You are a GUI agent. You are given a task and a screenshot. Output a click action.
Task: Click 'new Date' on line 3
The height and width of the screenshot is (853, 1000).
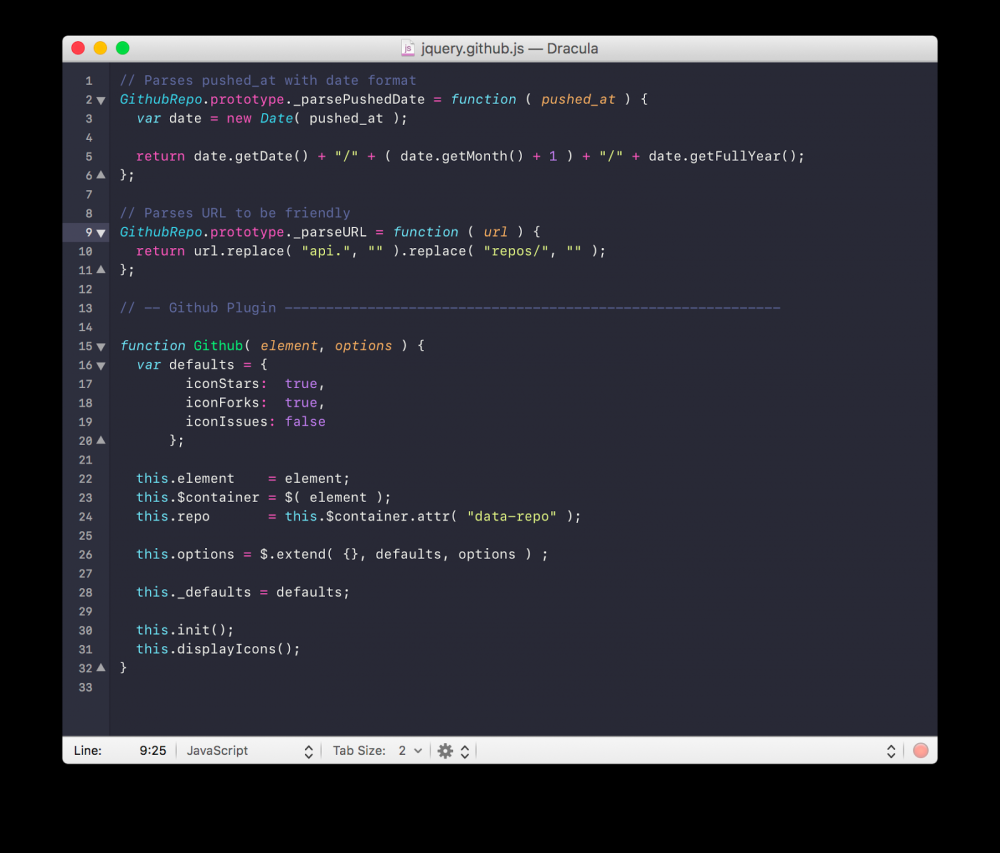(260, 119)
